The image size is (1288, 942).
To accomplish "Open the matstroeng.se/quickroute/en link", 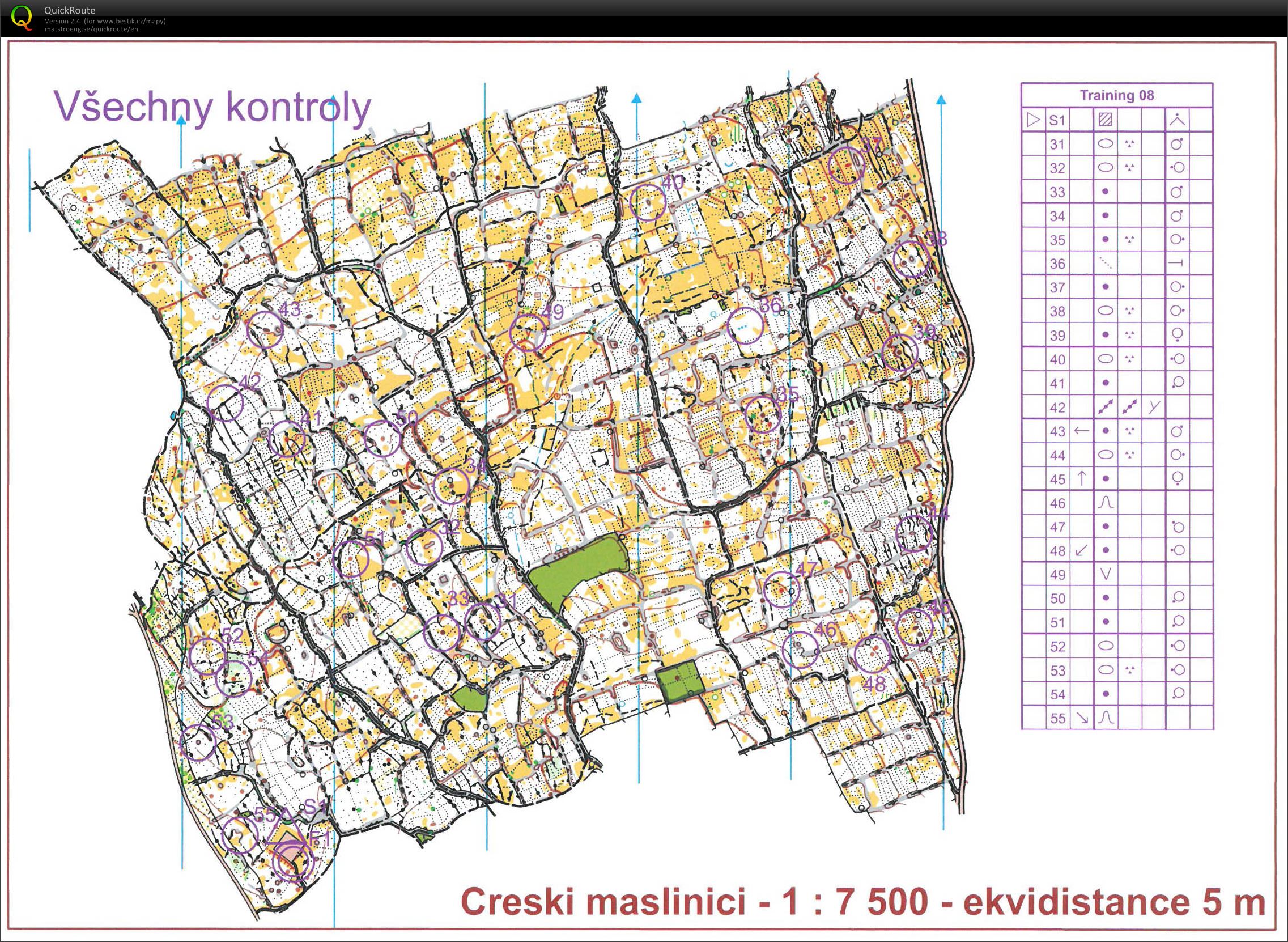I will [x=91, y=29].
